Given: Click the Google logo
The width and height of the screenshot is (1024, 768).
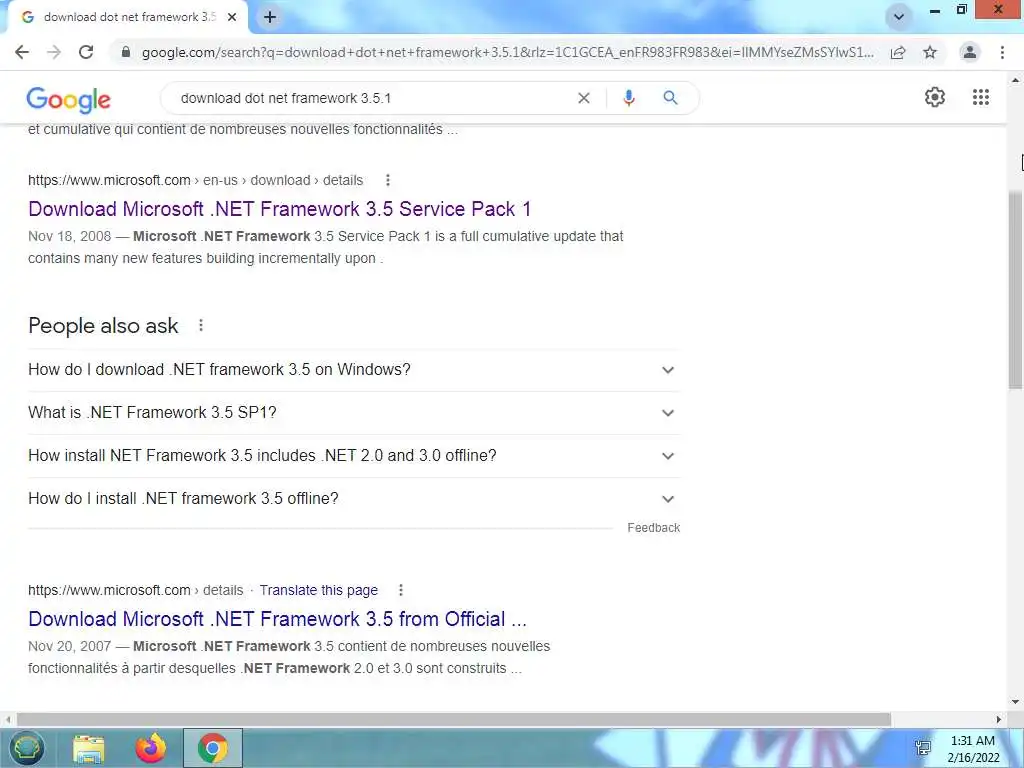Looking at the screenshot, I should click(69, 99).
